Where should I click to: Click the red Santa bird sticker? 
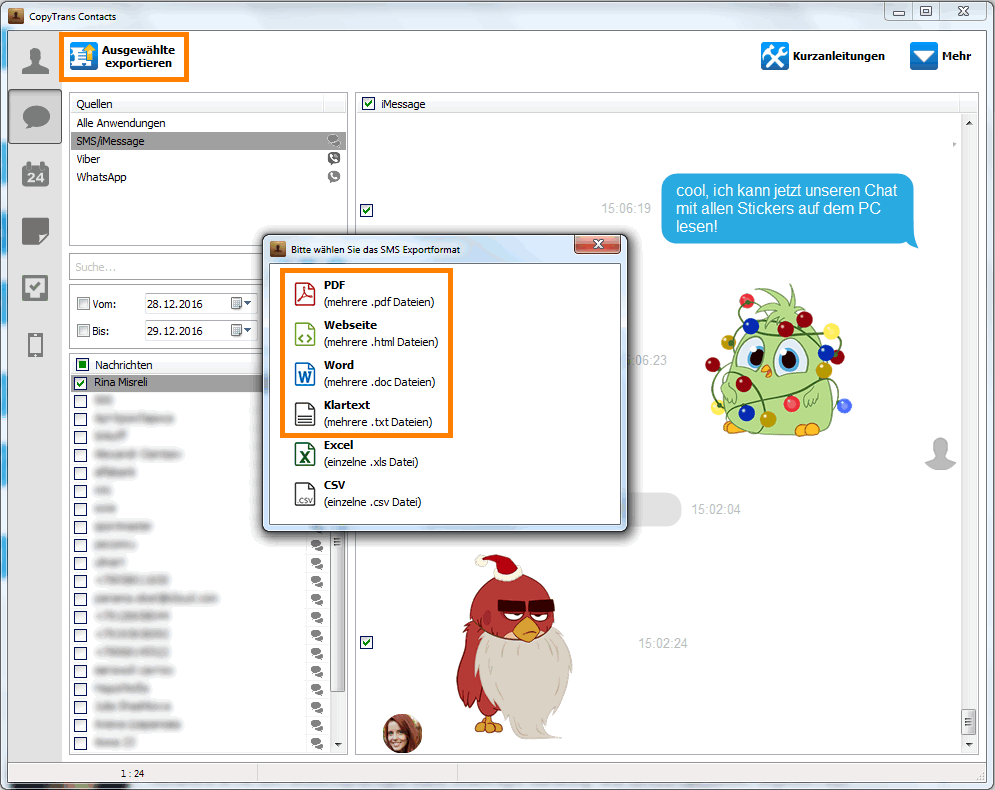tap(515, 645)
